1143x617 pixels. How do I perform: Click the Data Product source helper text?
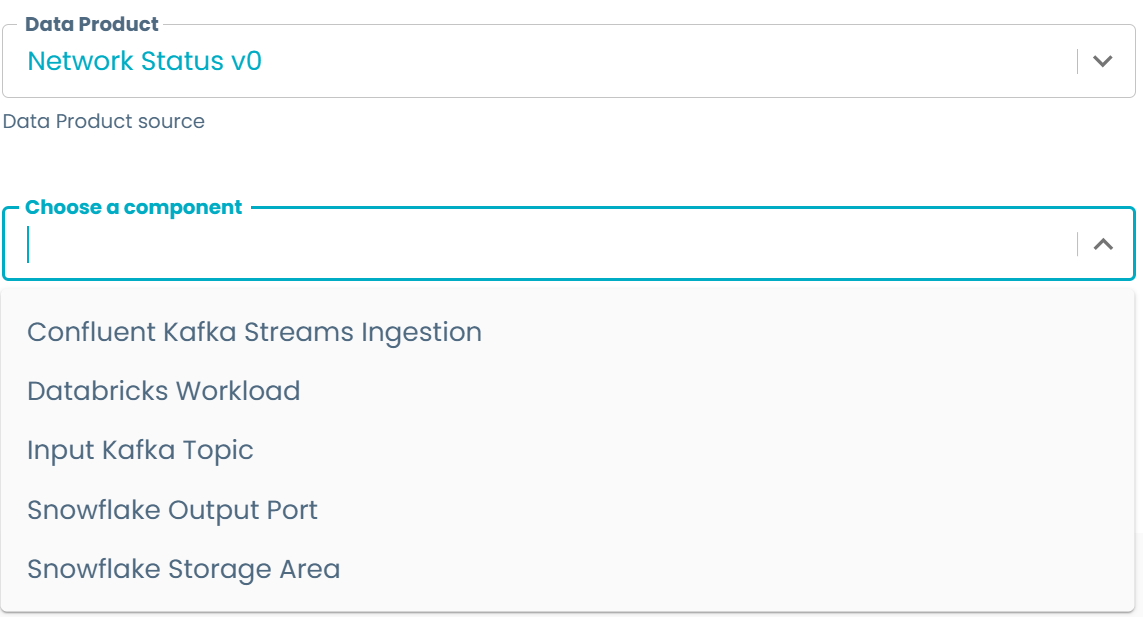coord(104,122)
